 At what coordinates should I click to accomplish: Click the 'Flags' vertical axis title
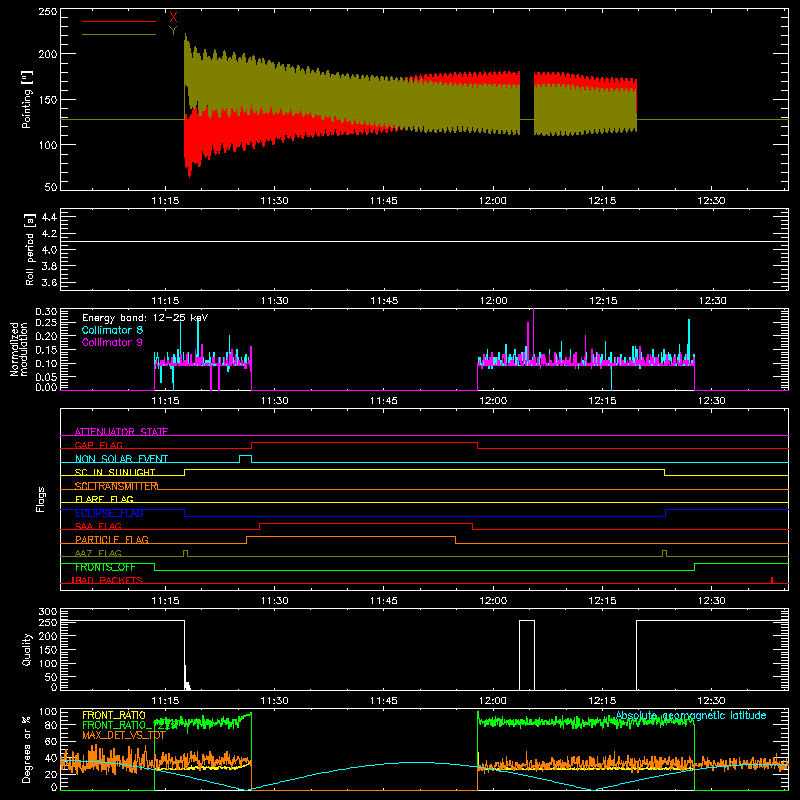[x=40, y=499]
